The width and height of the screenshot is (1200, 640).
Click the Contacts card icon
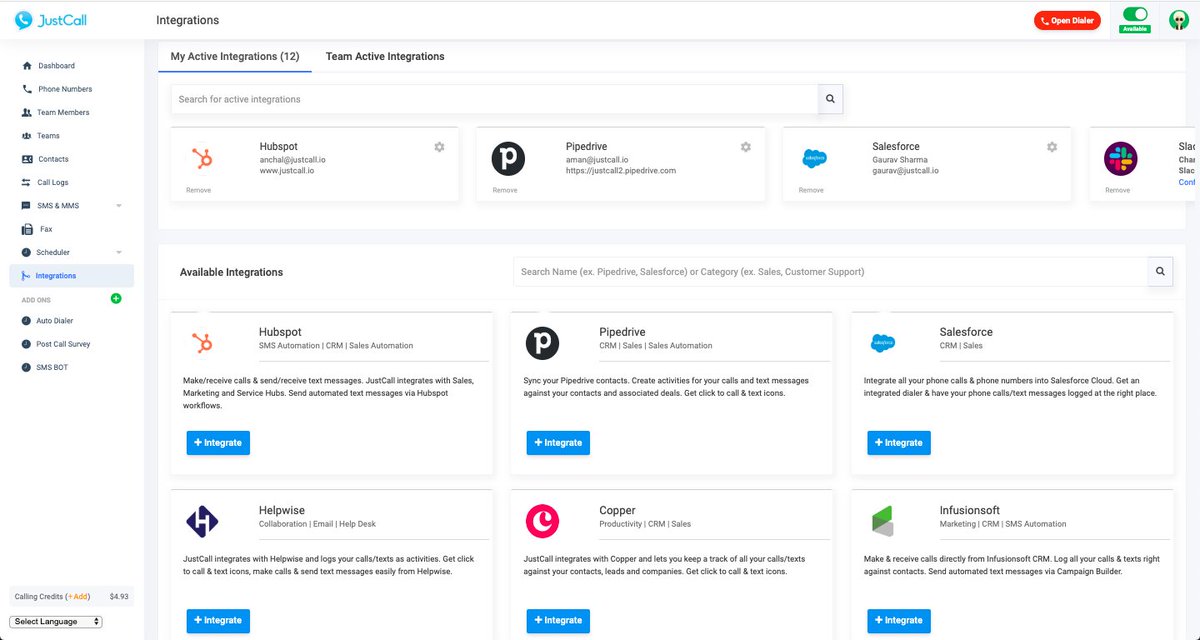[27, 159]
